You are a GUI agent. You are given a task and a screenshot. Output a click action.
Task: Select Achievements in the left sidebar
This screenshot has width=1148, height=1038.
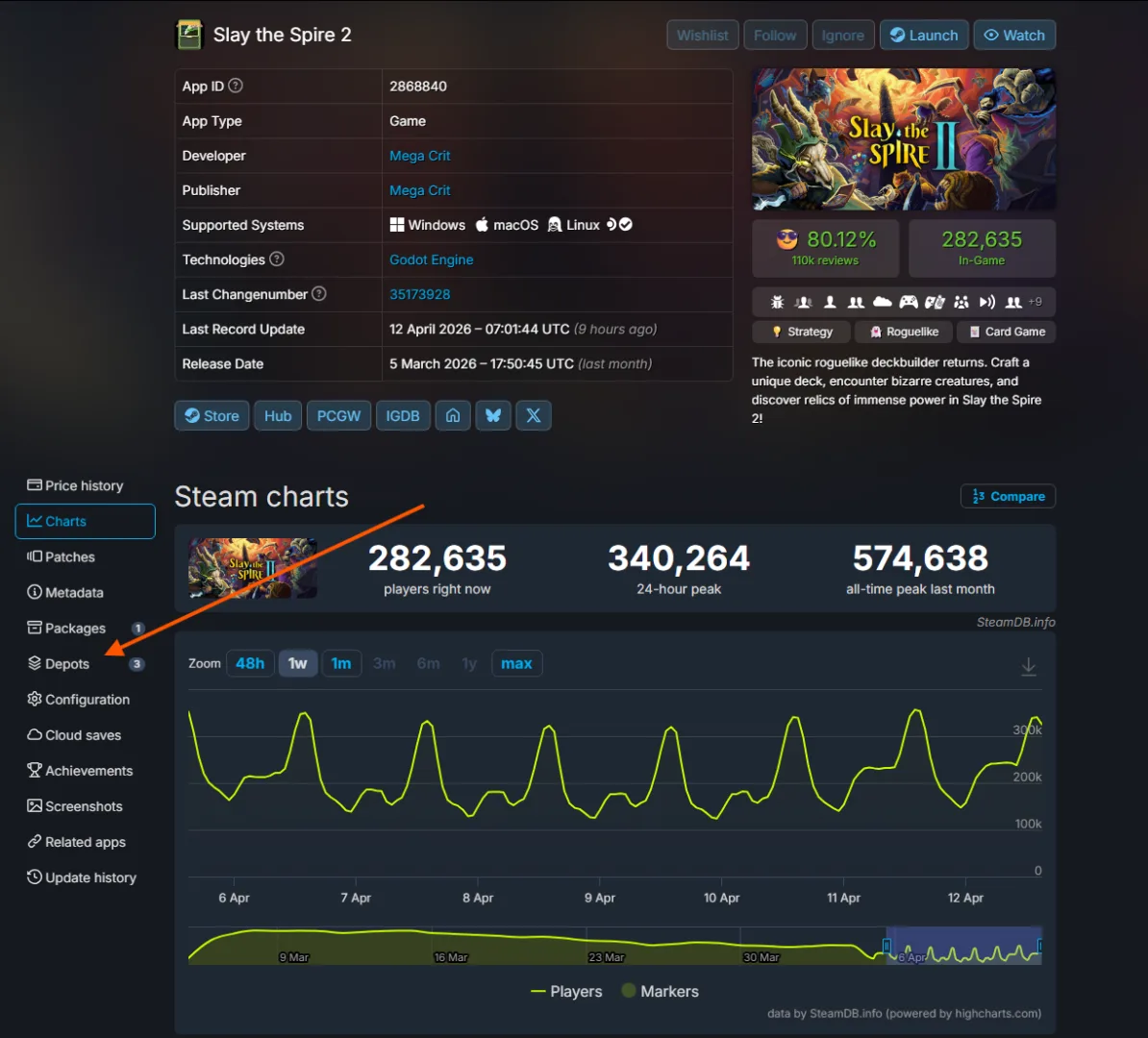click(x=87, y=770)
